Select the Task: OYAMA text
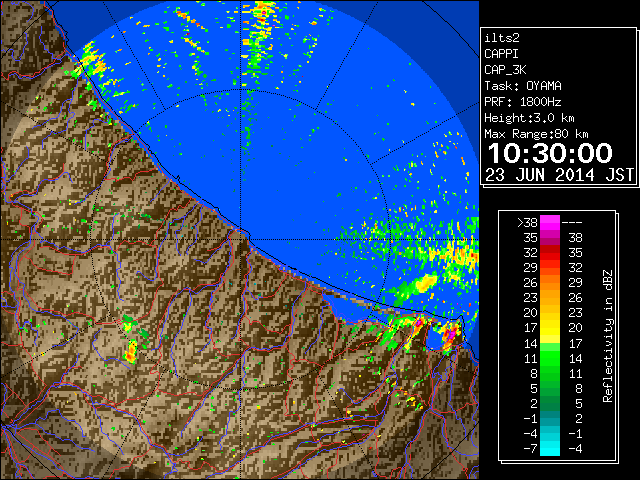The height and width of the screenshot is (480, 640). click(523, 86)
